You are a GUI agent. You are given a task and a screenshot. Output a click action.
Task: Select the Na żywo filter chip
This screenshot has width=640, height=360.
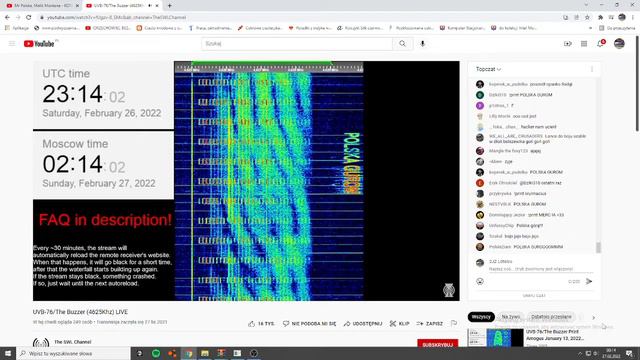(x=511, y=317)
